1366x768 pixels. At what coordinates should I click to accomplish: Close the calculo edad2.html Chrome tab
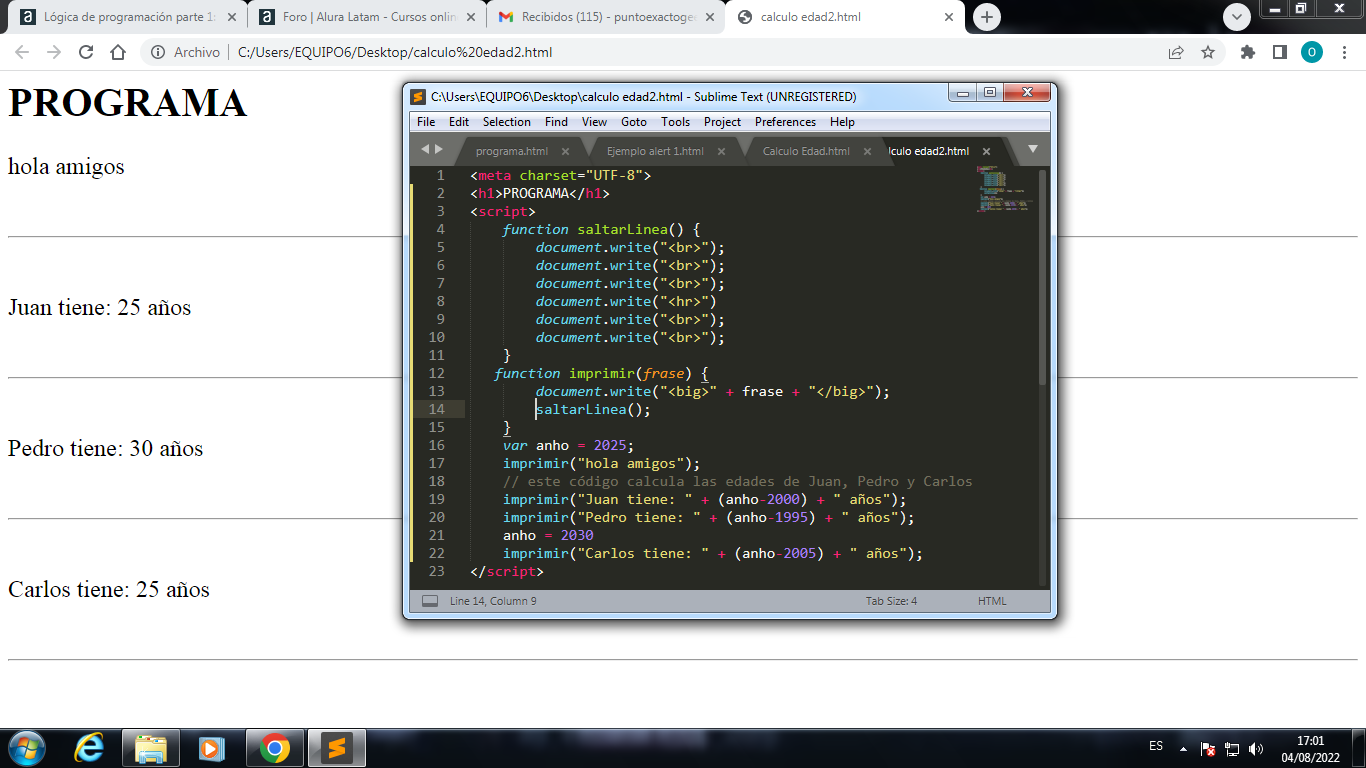tap(949, 17)
